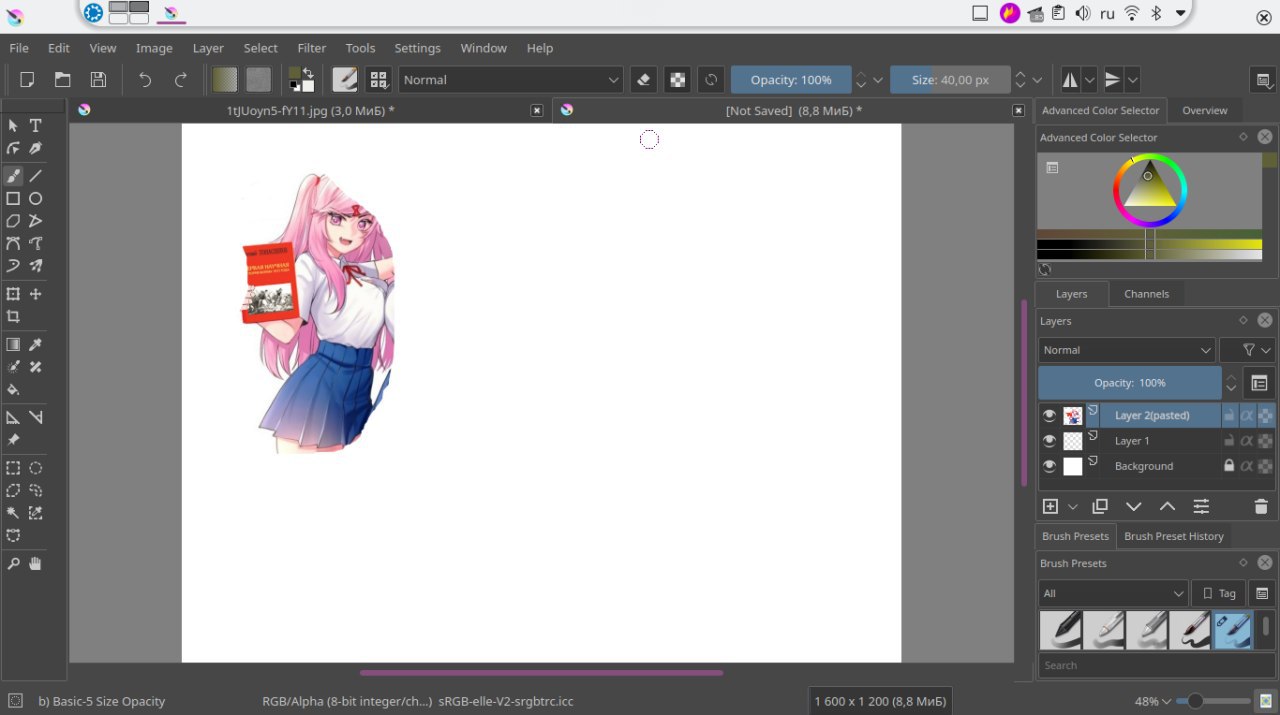Open the Filter menu

tap(312, 48)
